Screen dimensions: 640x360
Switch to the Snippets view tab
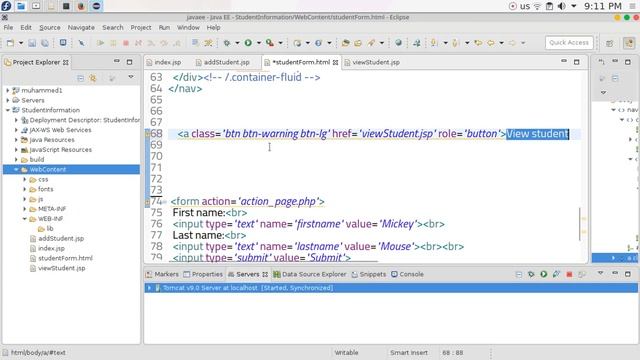[369, 274]
